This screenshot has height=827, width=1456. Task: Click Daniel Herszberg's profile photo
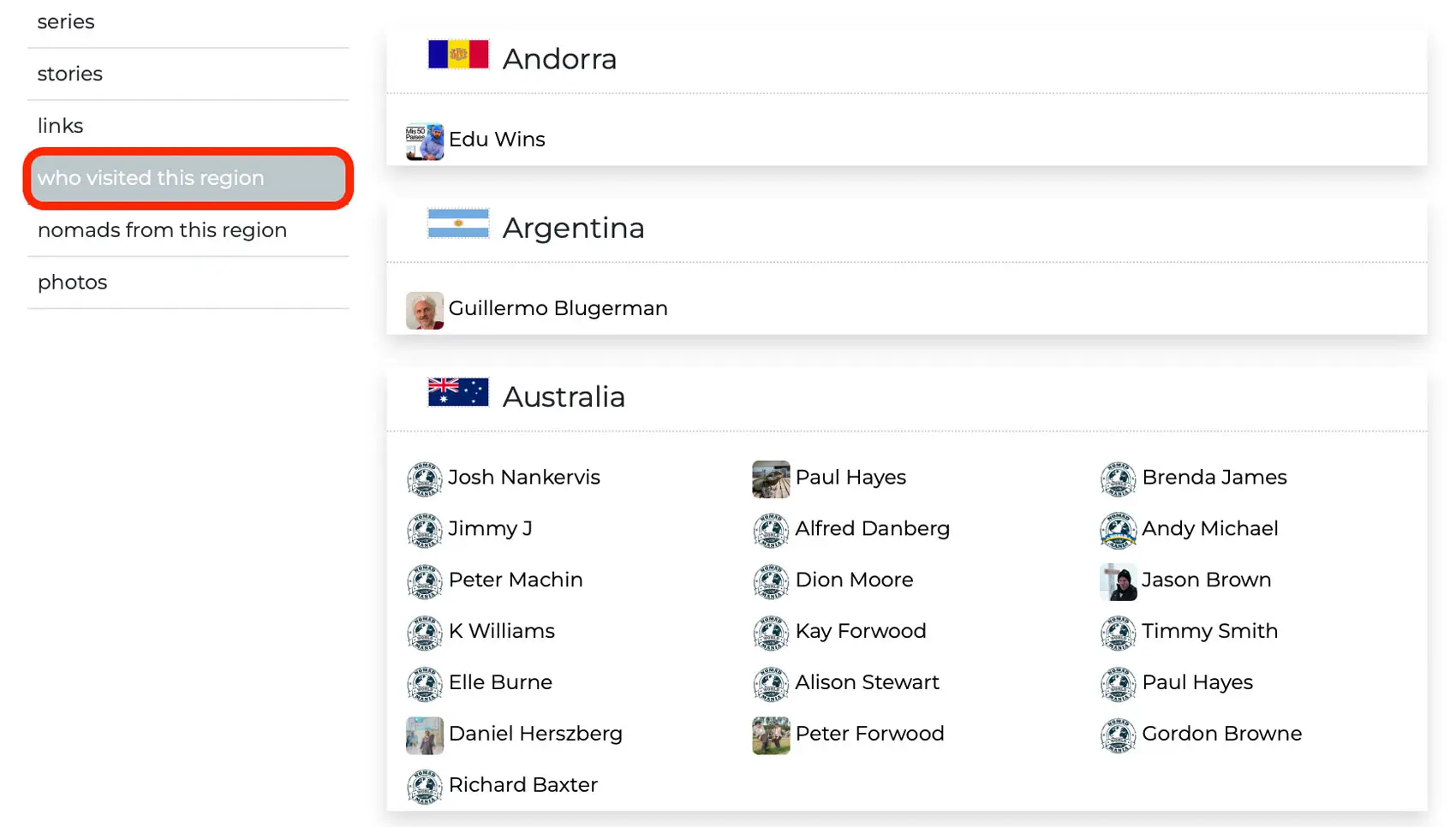425,735
